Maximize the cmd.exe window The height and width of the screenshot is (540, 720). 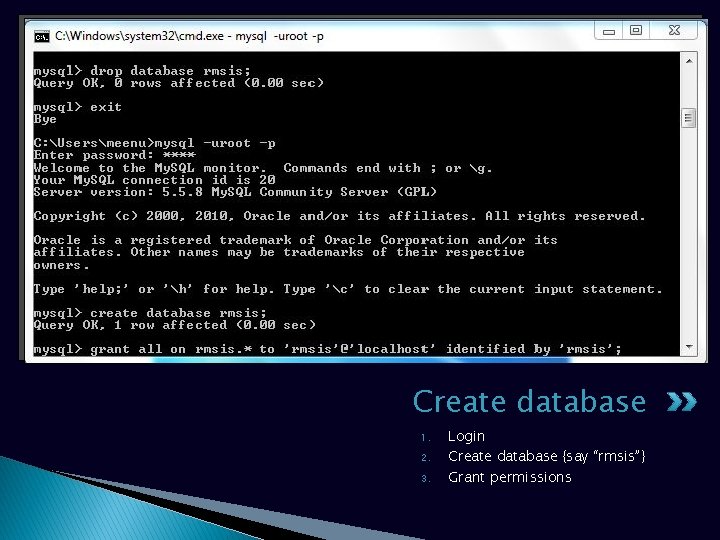click(x=636, y=30)
